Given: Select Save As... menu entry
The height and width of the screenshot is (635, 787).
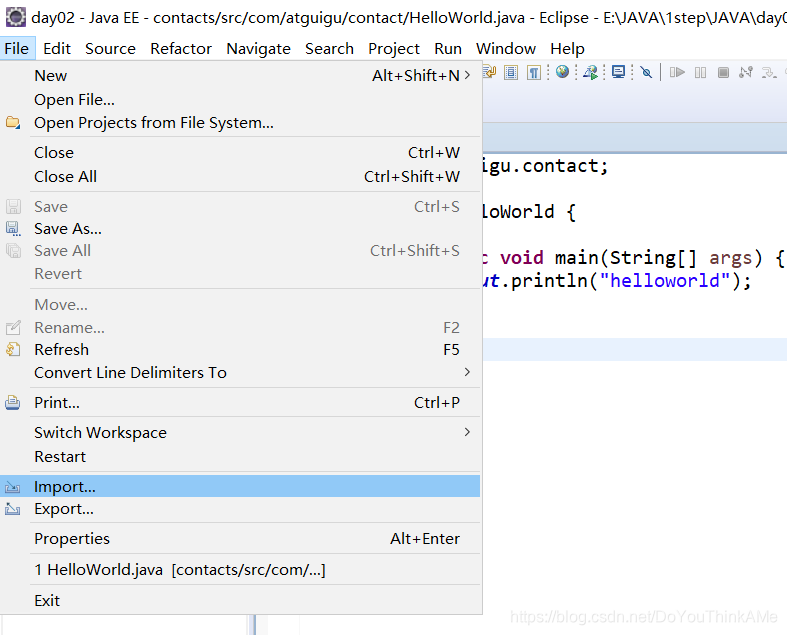Looking at the screenshot, I should (x=240, y=229).
